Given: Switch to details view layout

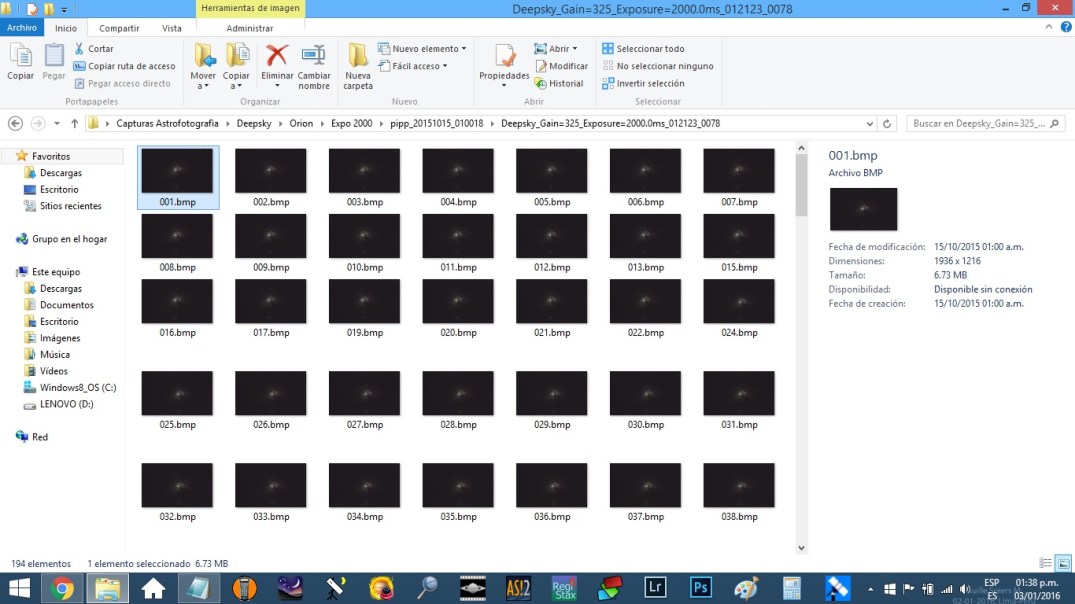Looking at the screenshot, I should tap(1046, 564).
